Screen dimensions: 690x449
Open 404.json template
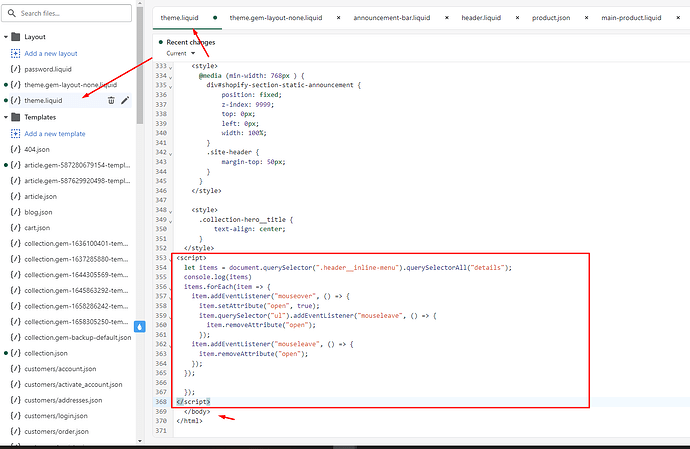pyautogui.click(x=37, y=149)
